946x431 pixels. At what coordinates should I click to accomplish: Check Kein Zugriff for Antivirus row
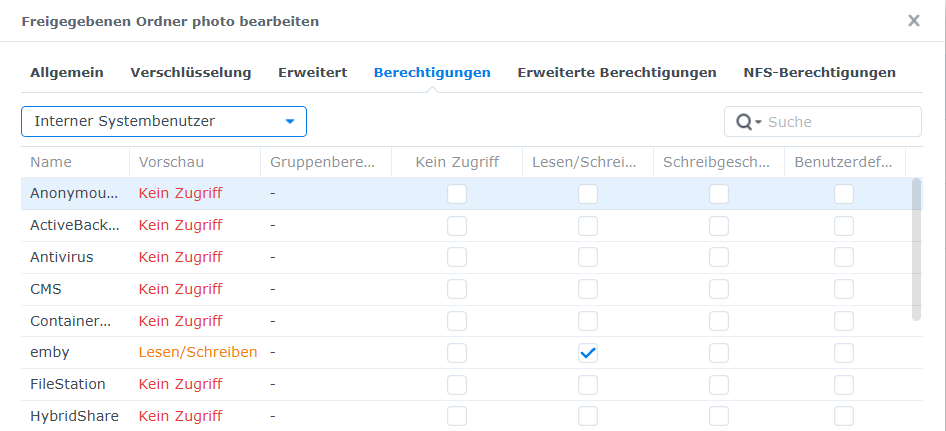click(457, 257)
